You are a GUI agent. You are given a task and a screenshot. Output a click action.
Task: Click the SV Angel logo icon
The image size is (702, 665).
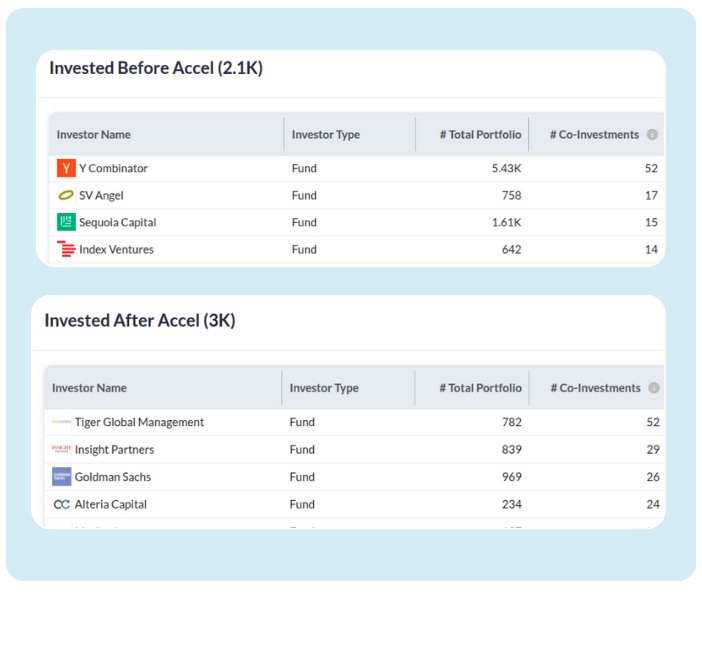click(66, 195)
